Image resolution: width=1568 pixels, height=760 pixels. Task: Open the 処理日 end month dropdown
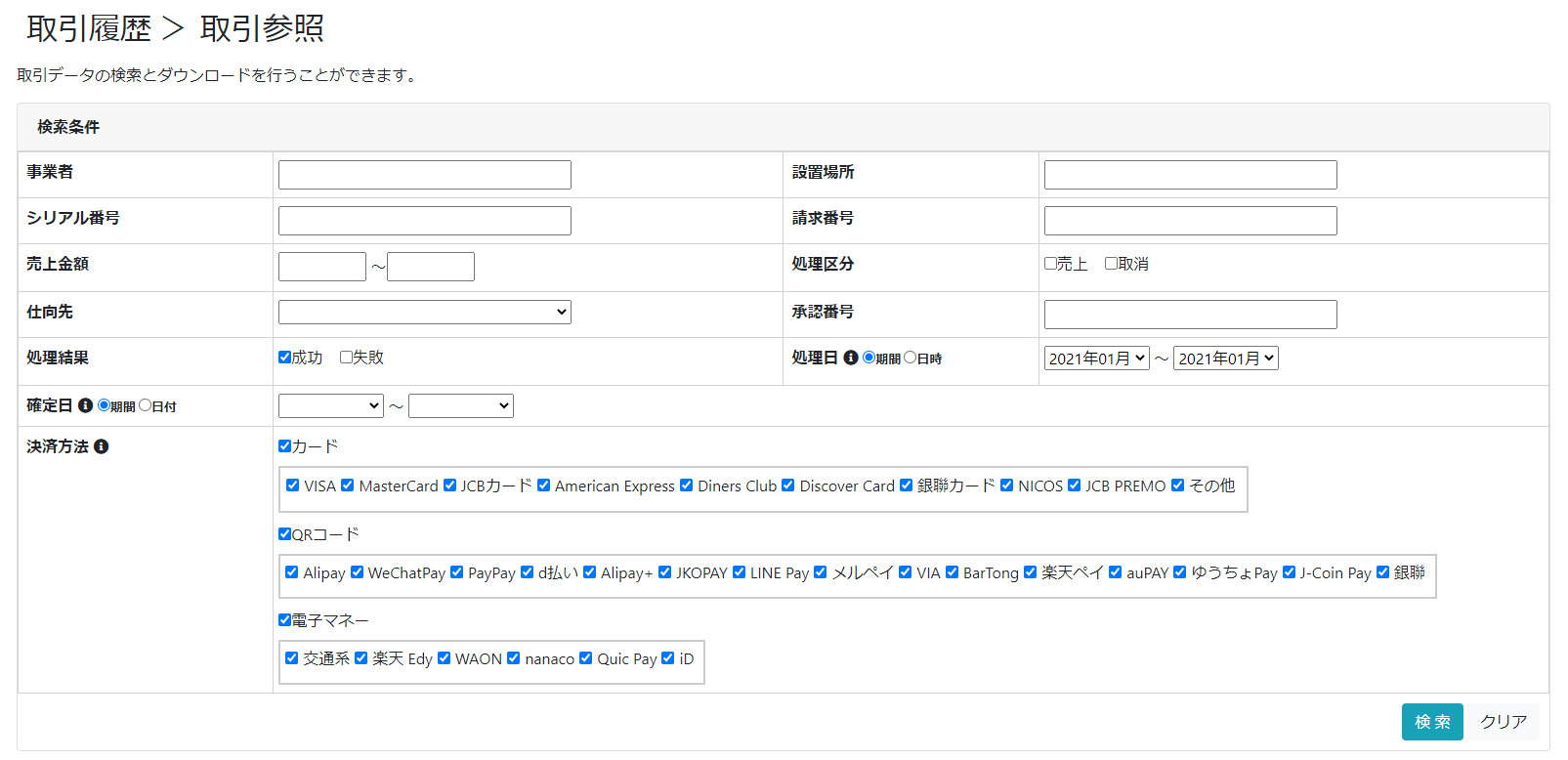(1226, 359)
